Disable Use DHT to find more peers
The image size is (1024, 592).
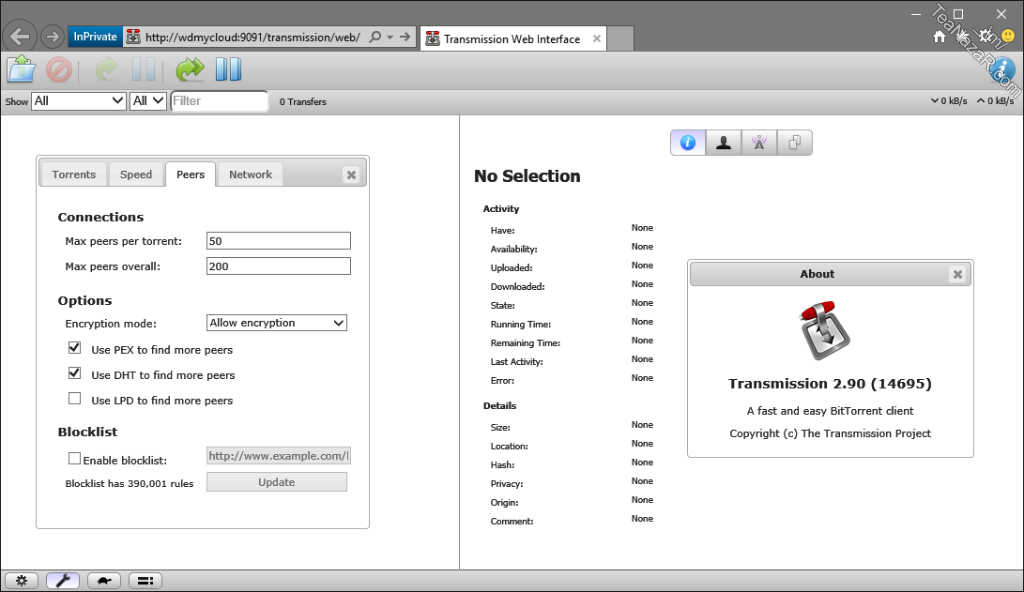click(74, 373)
